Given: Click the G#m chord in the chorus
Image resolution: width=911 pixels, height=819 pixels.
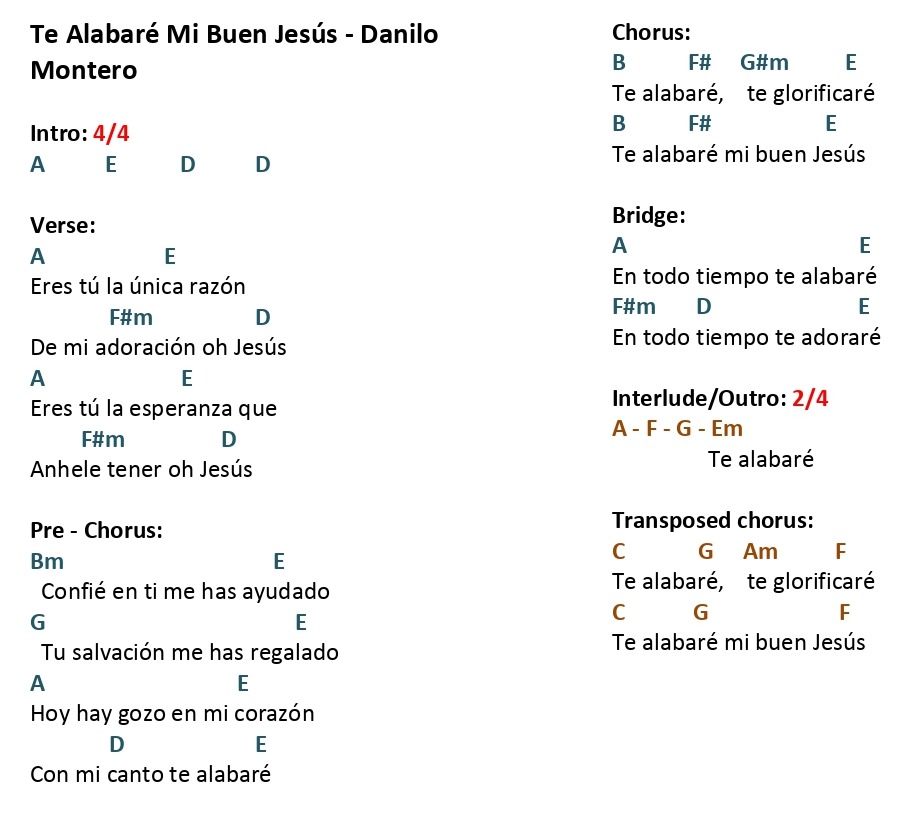Looking at the screenshot, I should coord(765,63).
